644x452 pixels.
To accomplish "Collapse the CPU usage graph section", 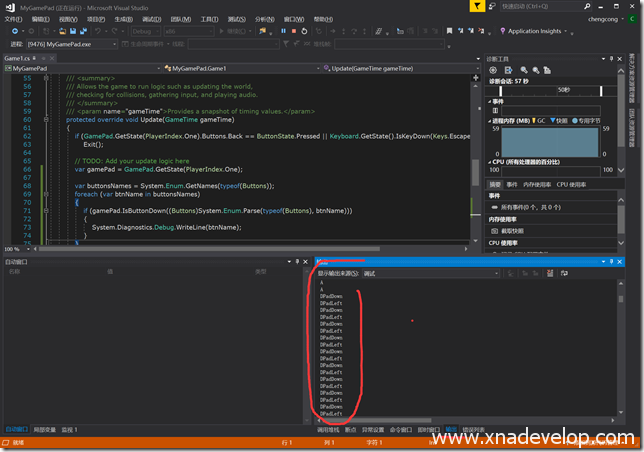I will pos(491,160).
